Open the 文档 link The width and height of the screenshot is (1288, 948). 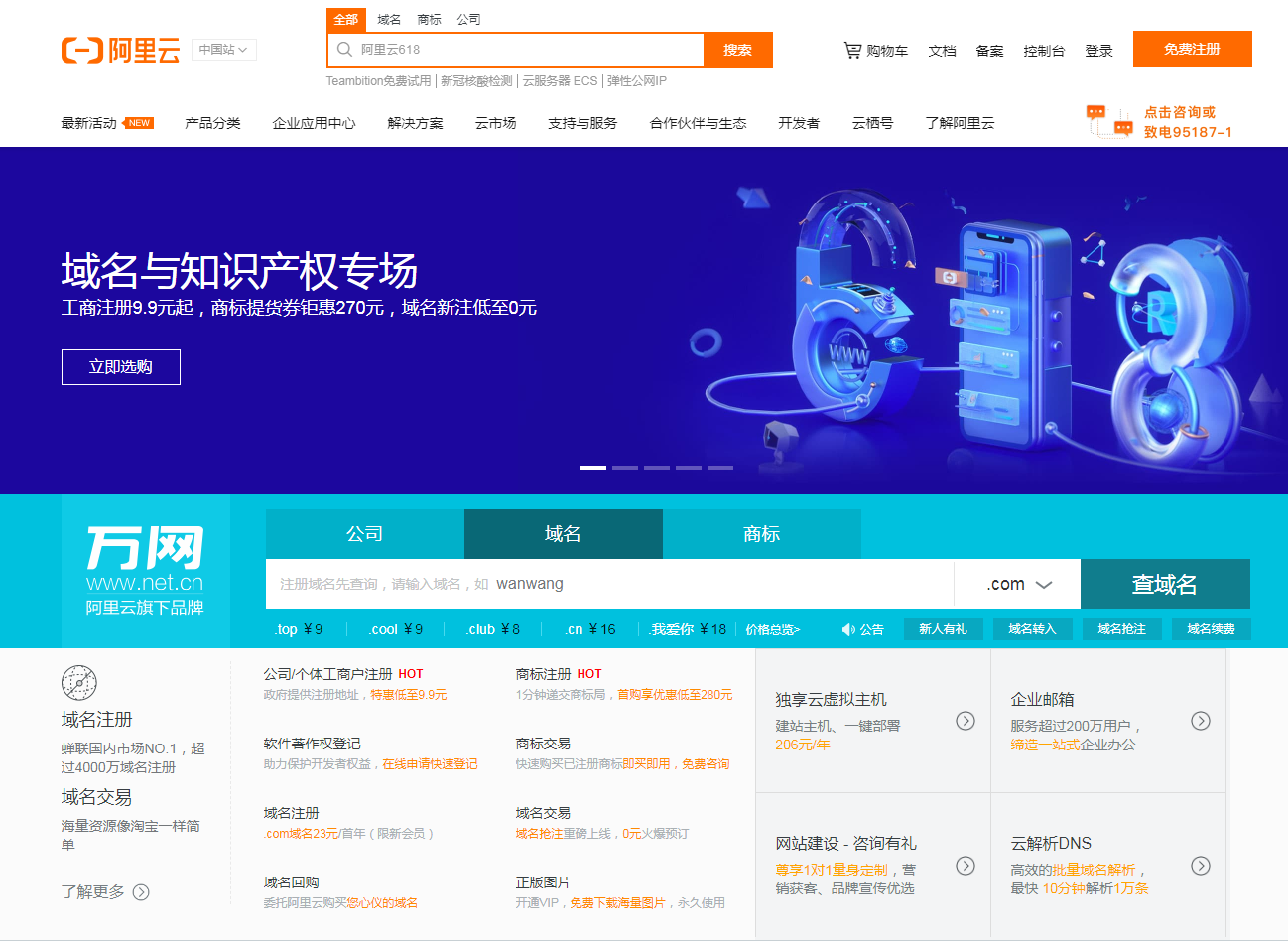tap(942, 51)
